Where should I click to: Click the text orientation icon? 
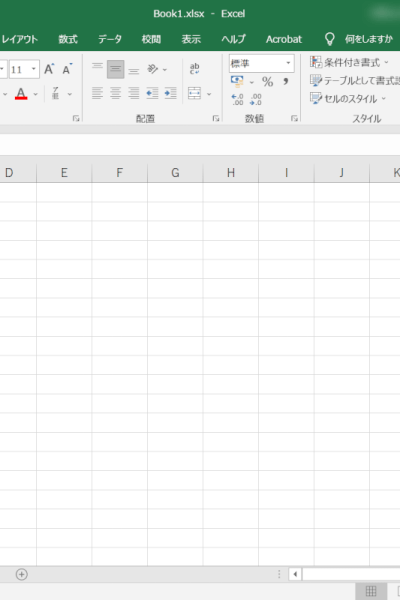point(152,69)
